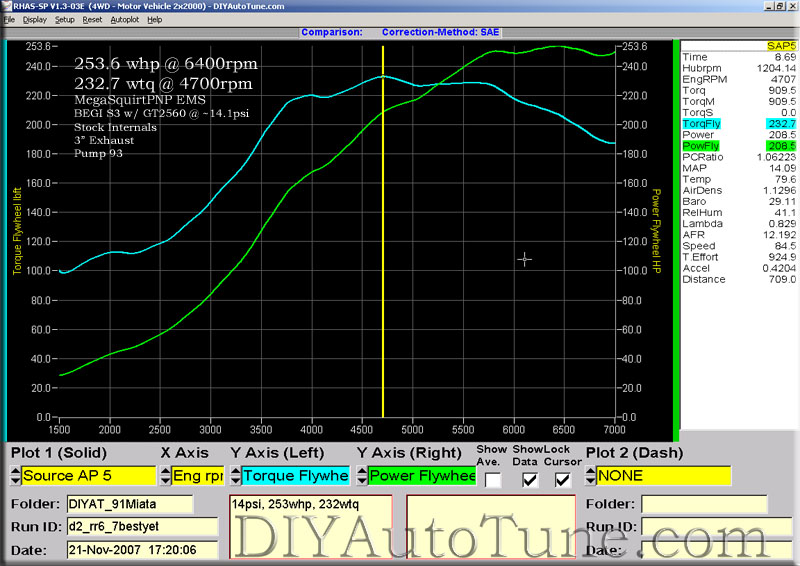Select the Power Flywheel Y axis field
800x566 pixels.
pyautogui.click(x=422, y=476)
